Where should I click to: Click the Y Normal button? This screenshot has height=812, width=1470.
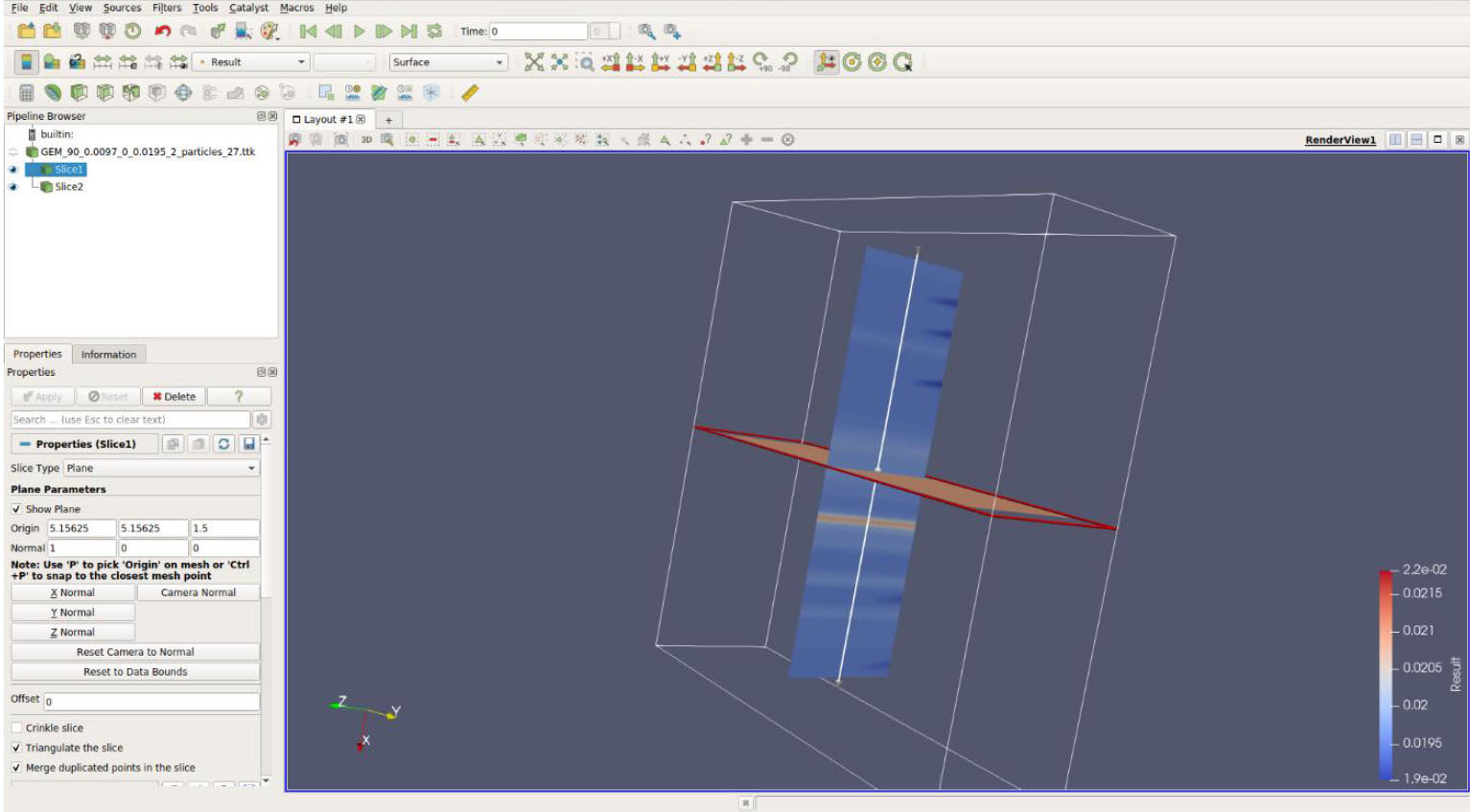73,613
